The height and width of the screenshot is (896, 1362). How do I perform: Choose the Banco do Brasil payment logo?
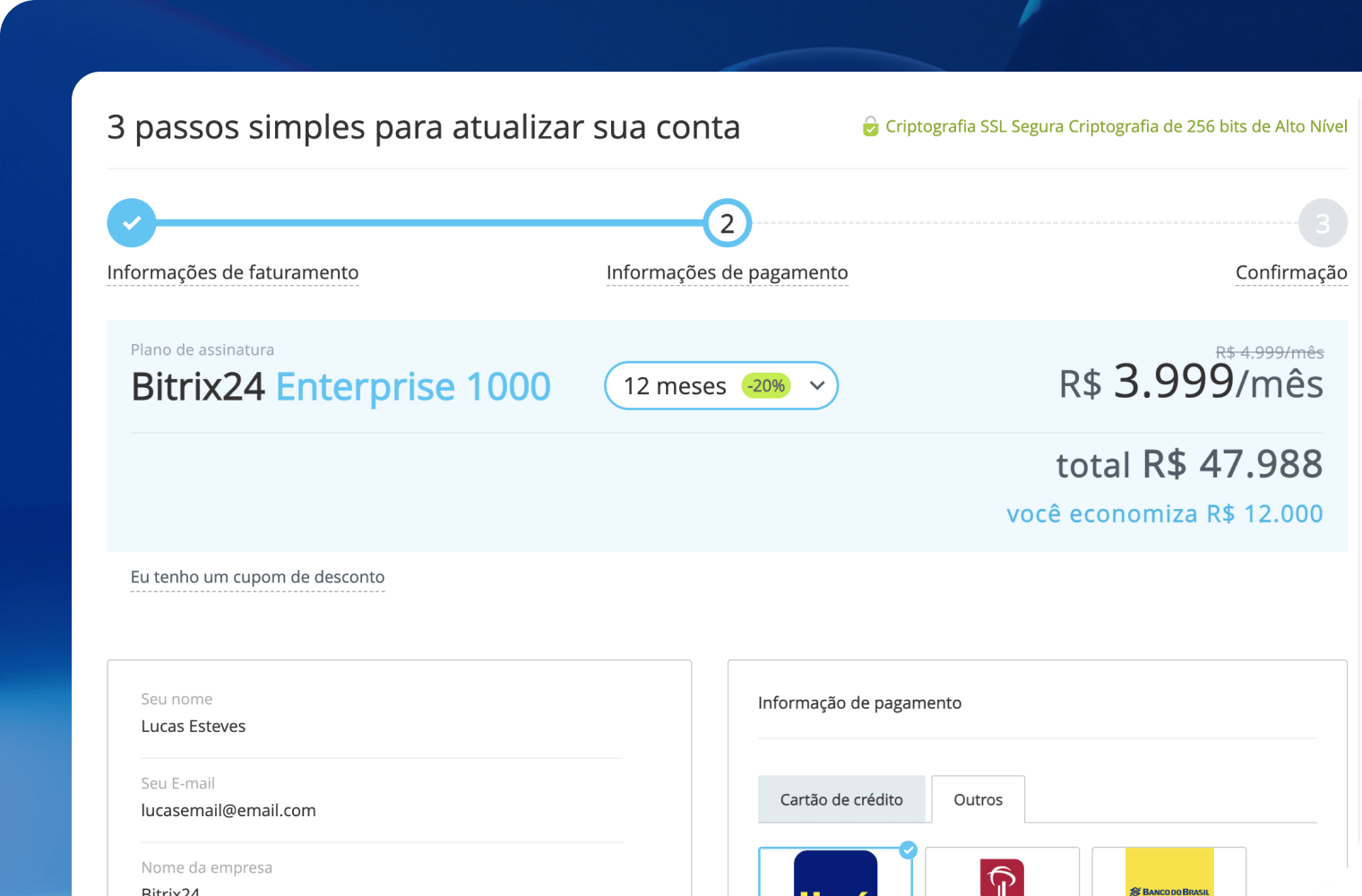point(1168,874)
